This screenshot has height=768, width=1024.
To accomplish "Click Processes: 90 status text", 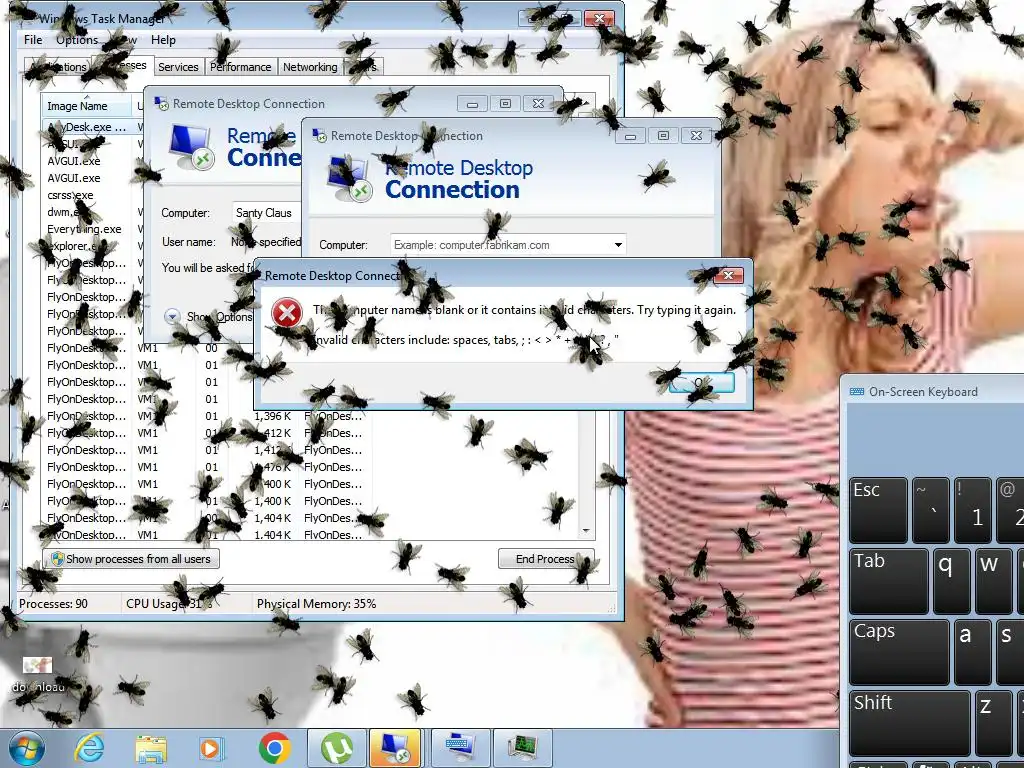I will tap(54, 603).
